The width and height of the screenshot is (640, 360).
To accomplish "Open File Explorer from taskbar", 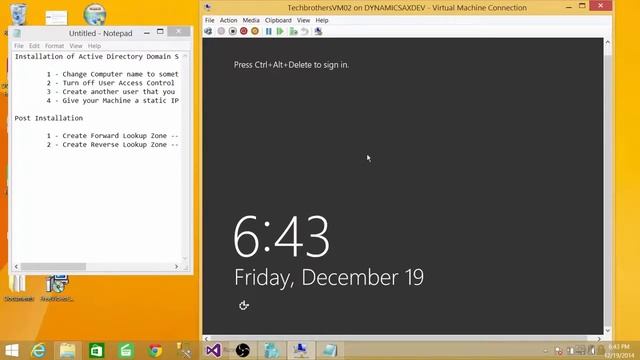I will point(67,351).
